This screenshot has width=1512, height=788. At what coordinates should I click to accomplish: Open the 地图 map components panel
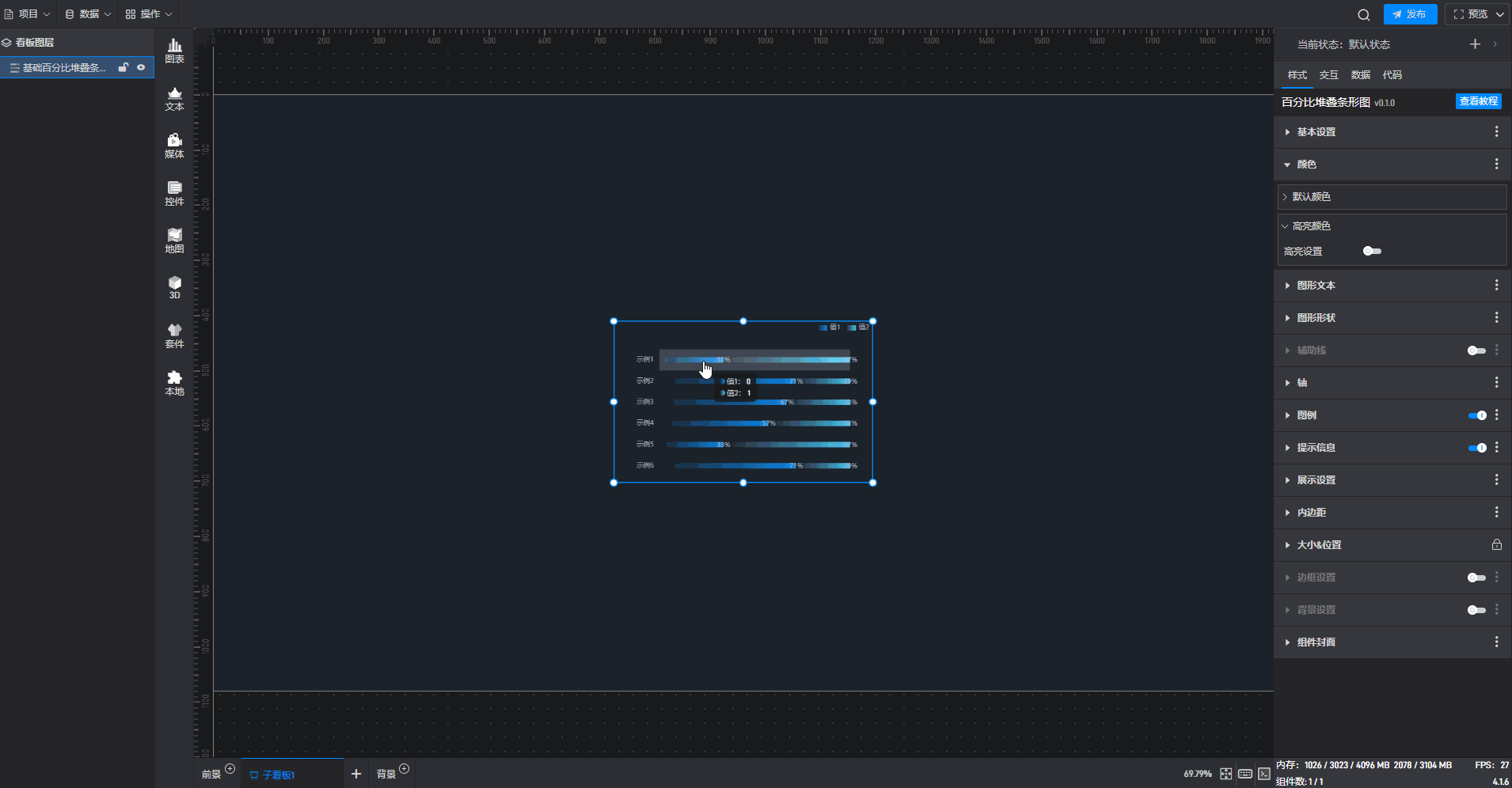point(174,241)
